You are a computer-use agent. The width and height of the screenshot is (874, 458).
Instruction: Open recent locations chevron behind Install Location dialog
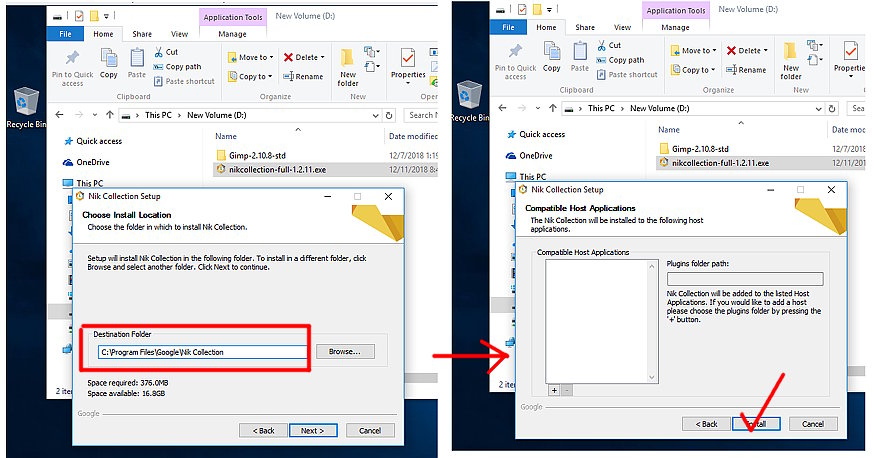[x=95, y=115]
